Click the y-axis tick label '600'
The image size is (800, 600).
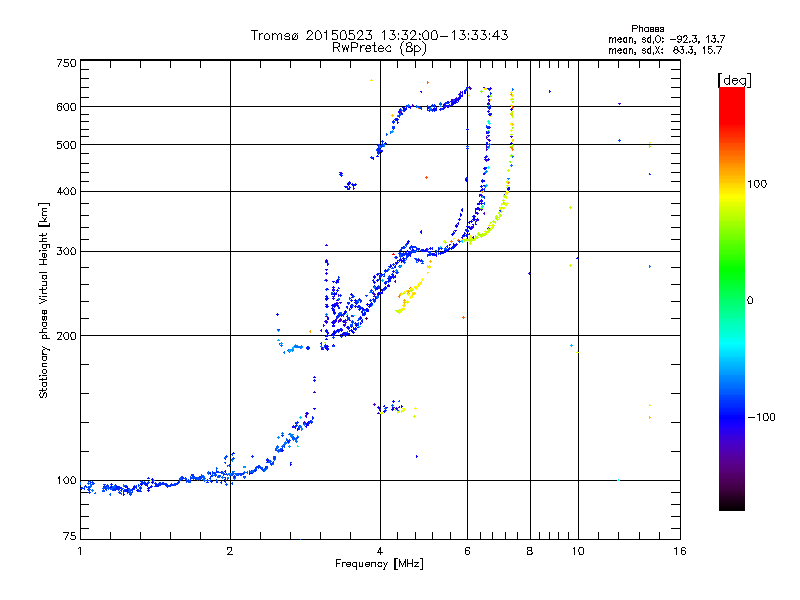pyautogui.click(x=66, y=107)
